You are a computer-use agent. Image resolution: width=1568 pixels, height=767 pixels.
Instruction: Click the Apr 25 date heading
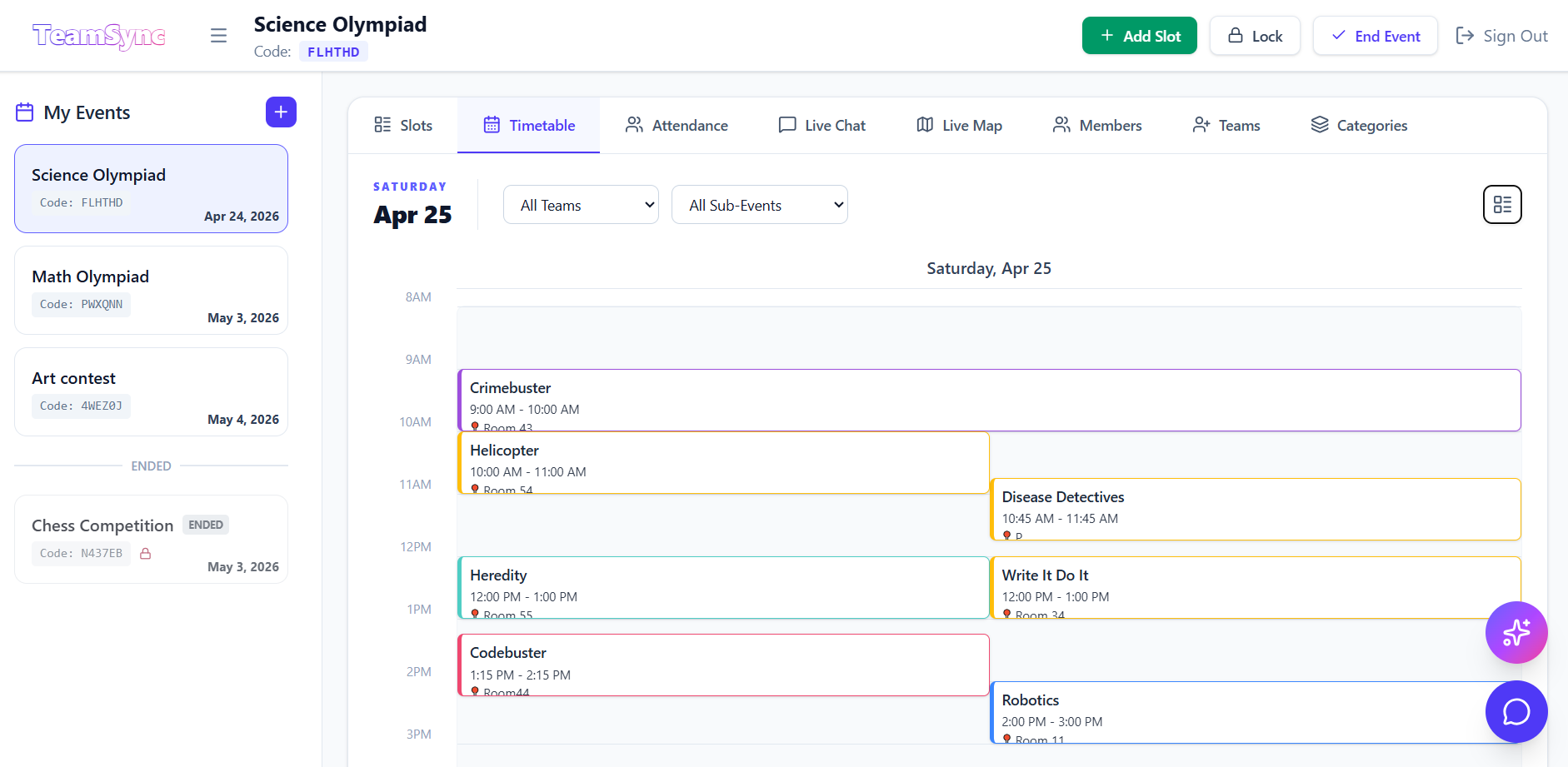point(412,215)
